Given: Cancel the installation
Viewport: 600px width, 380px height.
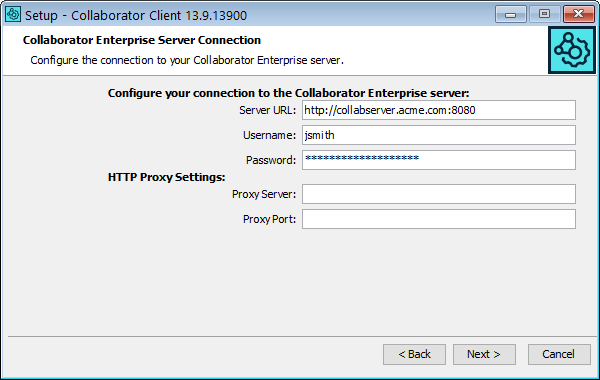Looking at the screenshot, I should coord(559,354).
